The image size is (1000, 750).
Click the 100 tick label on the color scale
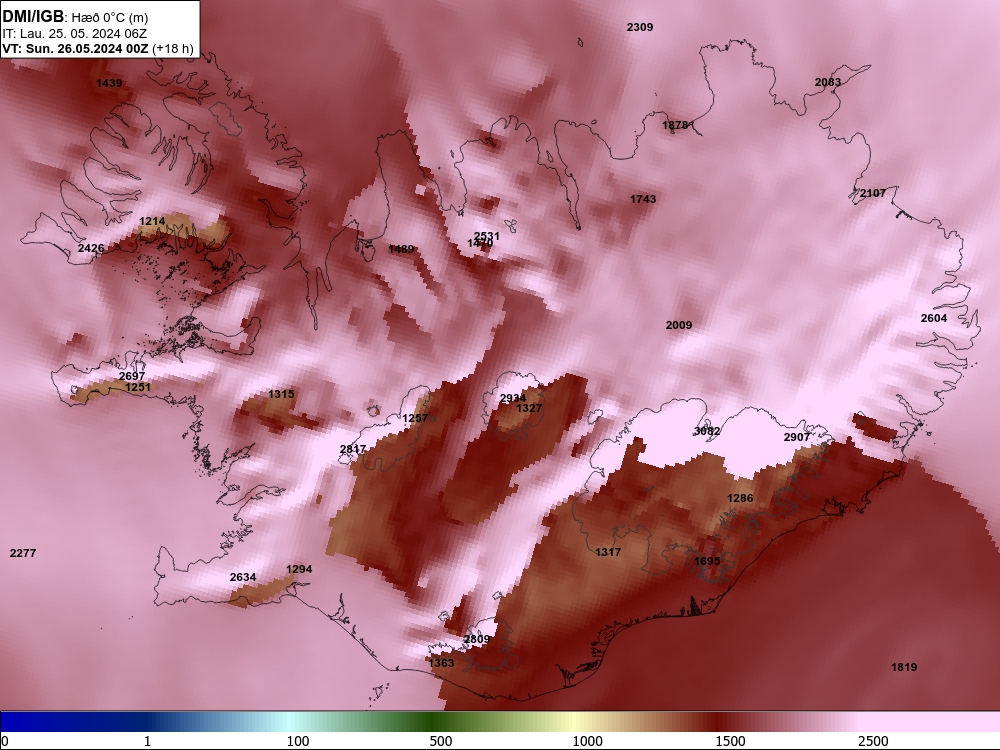tap(298, 741)
